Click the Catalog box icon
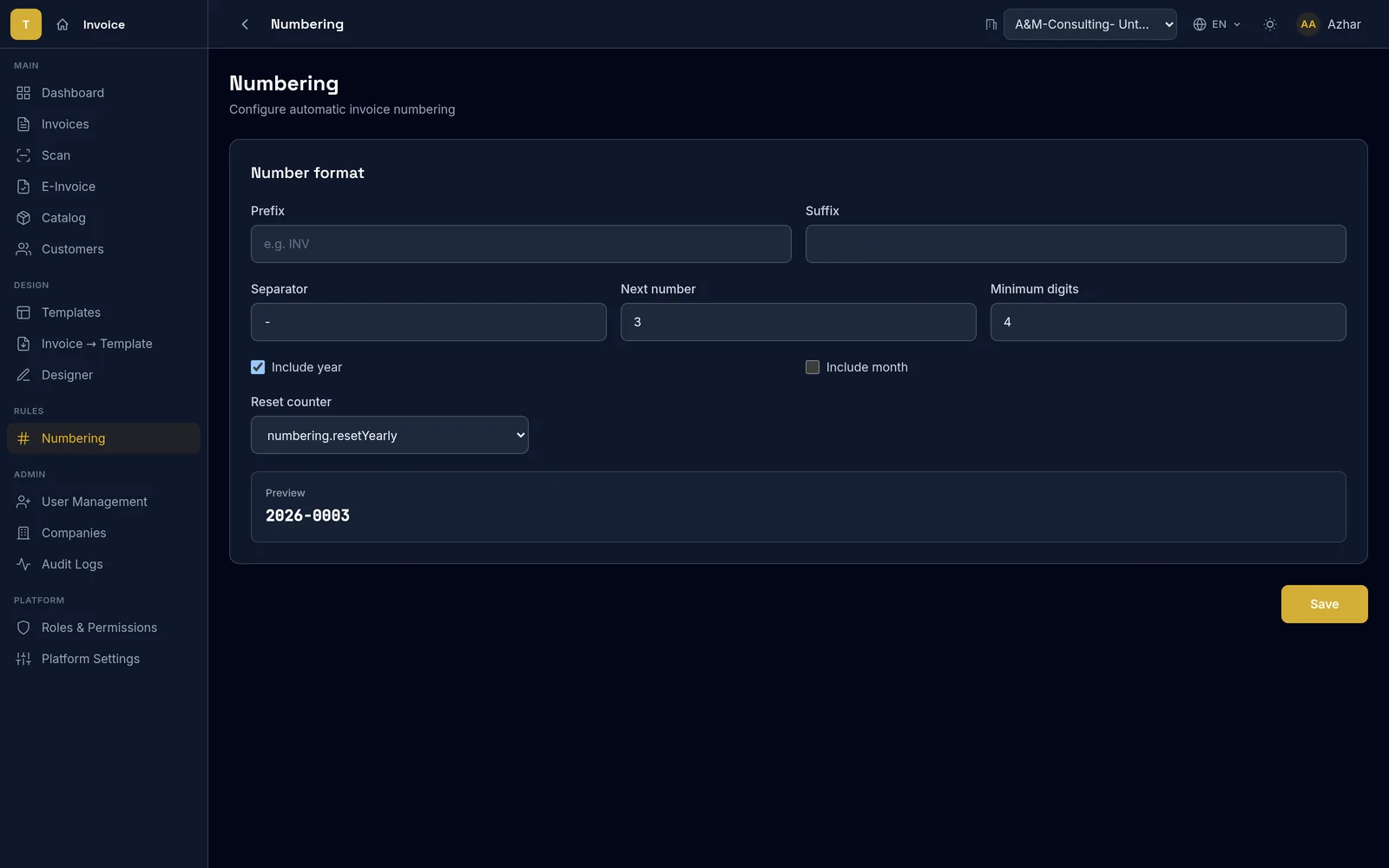The width and height of the screenshot is (1389, 868). click(23, 218)
